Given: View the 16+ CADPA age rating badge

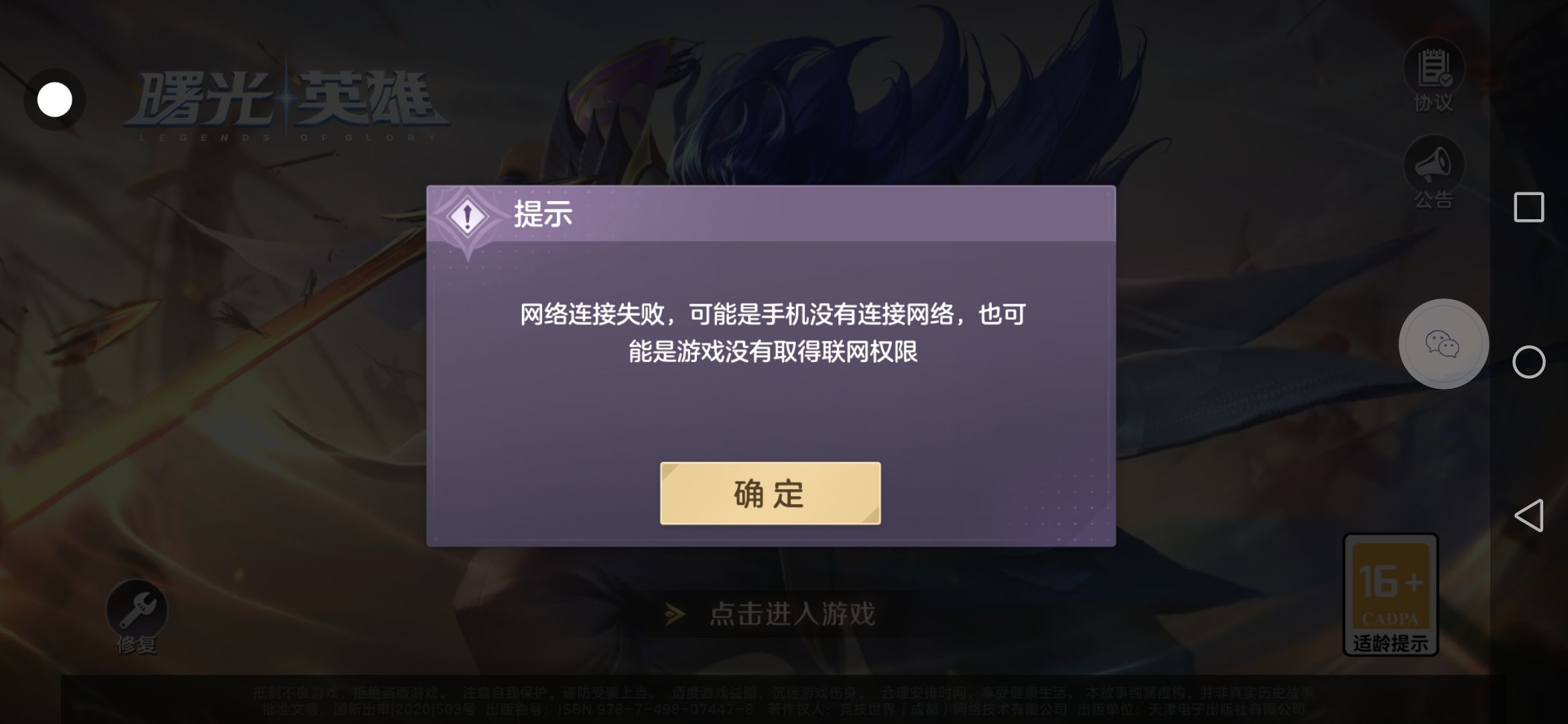Looking at the screenshot, I should 1390,595.
